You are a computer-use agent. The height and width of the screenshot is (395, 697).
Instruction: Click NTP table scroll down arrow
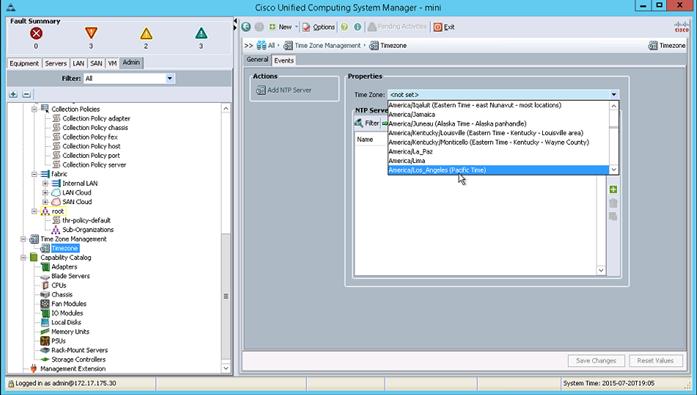pos(601,270)
